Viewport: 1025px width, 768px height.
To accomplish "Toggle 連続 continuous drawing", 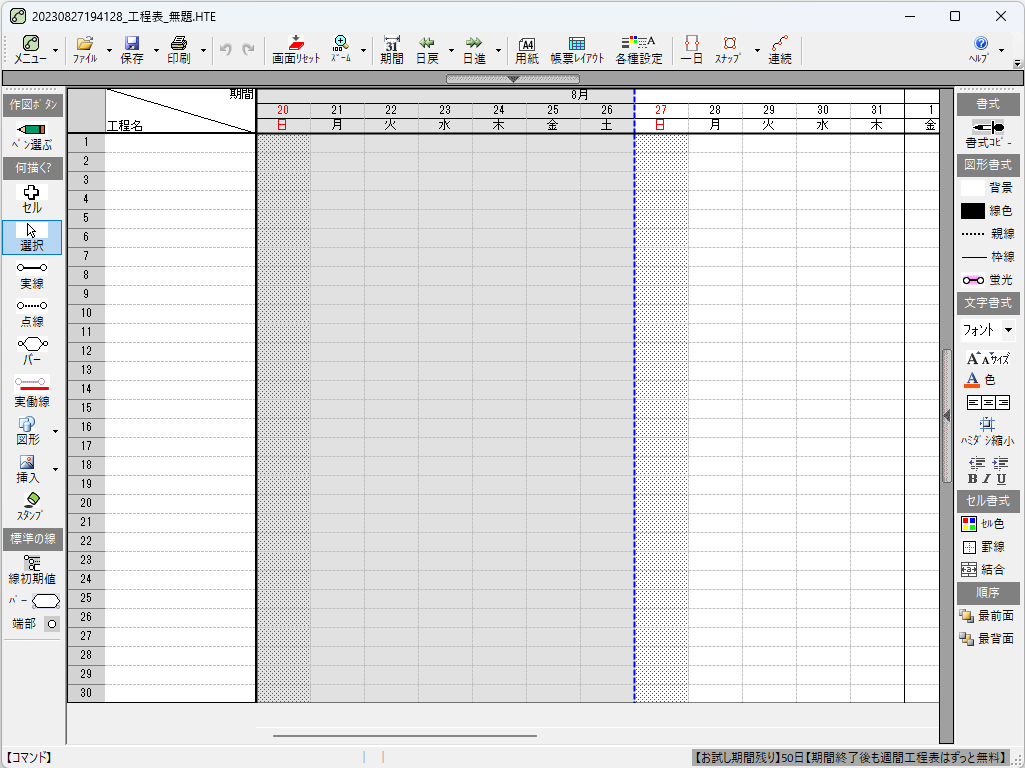I will pyautogui.click(x=780, y=50).
